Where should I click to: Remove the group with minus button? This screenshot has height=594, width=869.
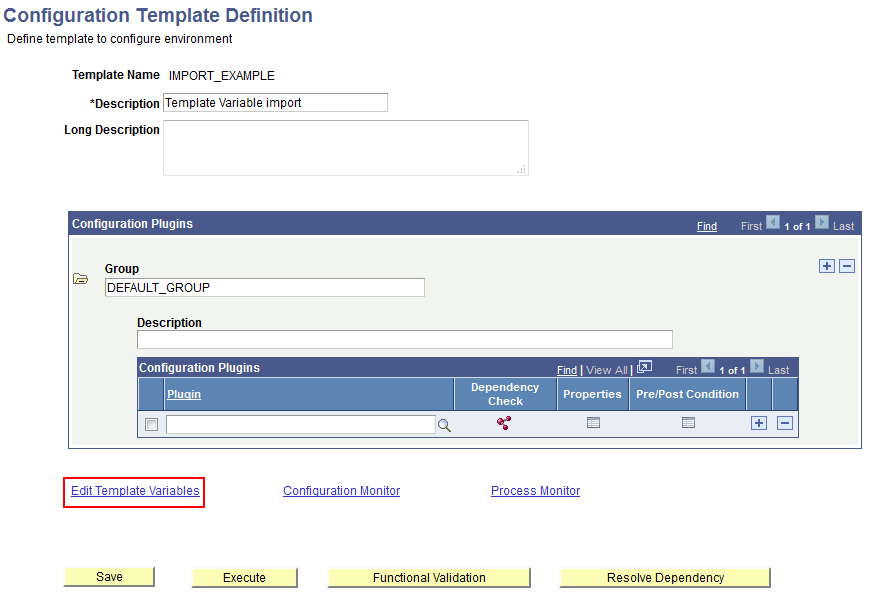pyautogui.click(x=847, y=266)
